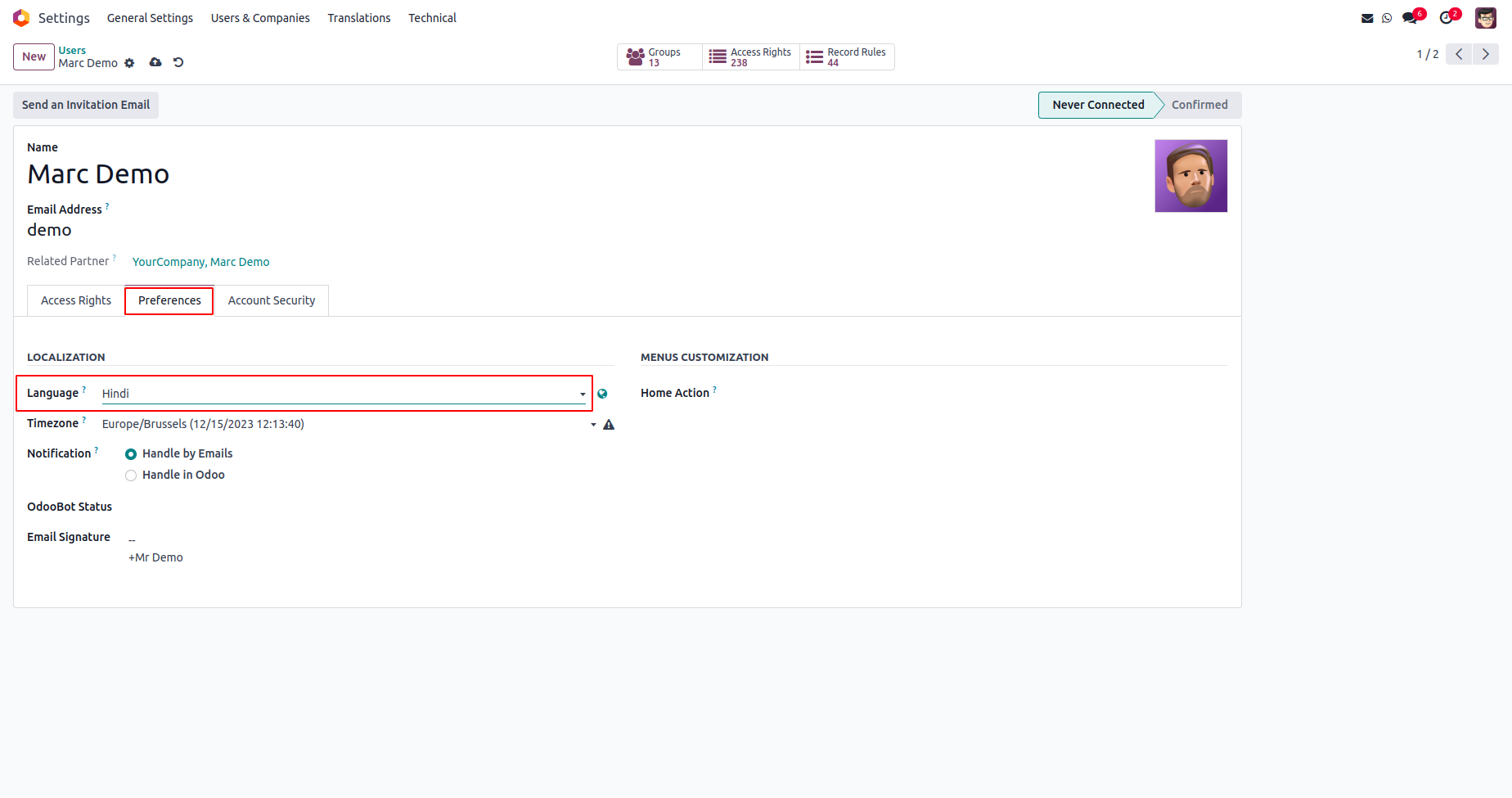Open the Record Rules 44 stat button
Viewport: 1512px width, 798px height.
point(847,56)
